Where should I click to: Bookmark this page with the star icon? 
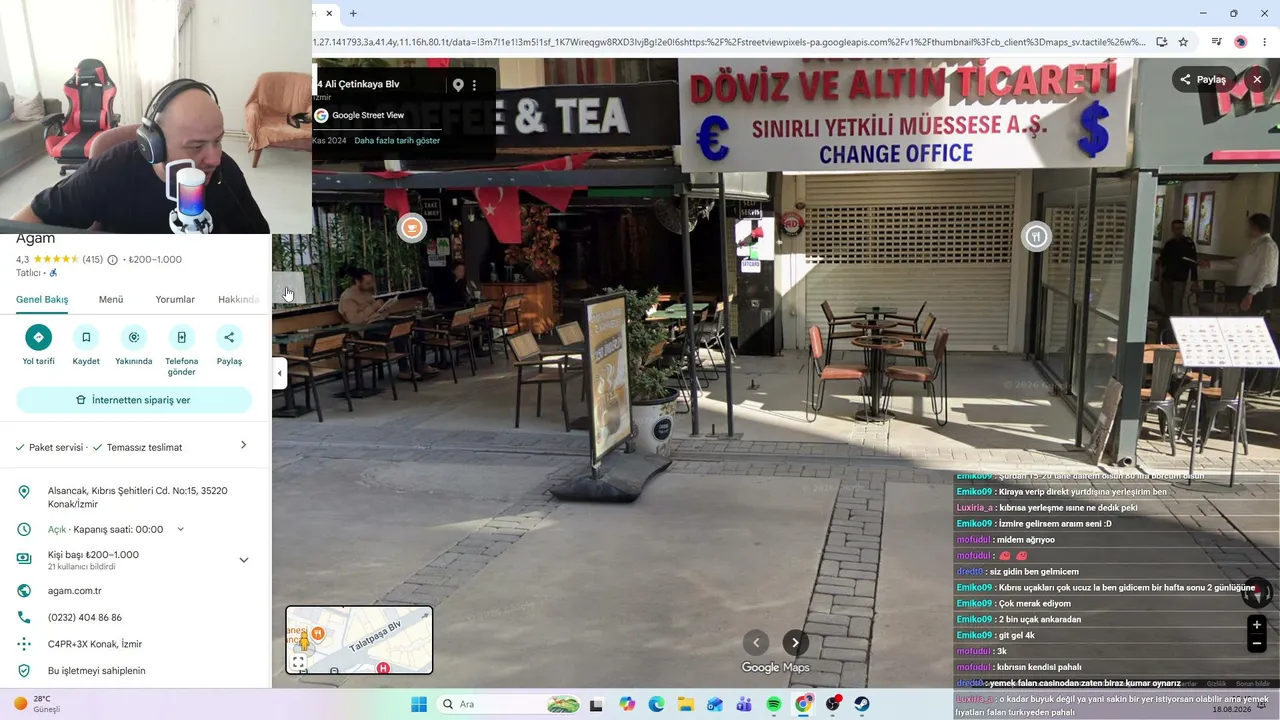coord(1183,42)
